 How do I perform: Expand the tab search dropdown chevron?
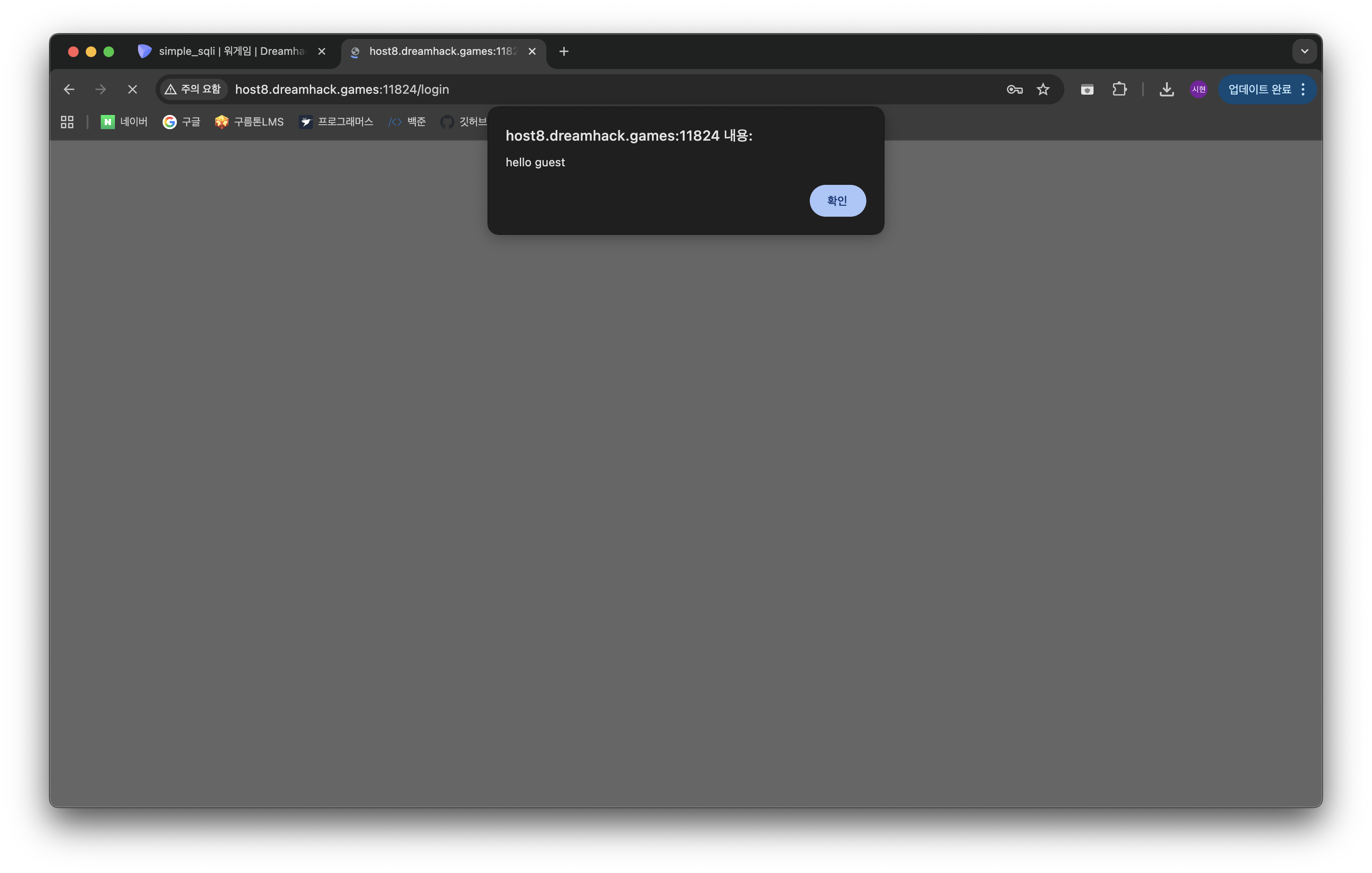tap(1303, 51)
